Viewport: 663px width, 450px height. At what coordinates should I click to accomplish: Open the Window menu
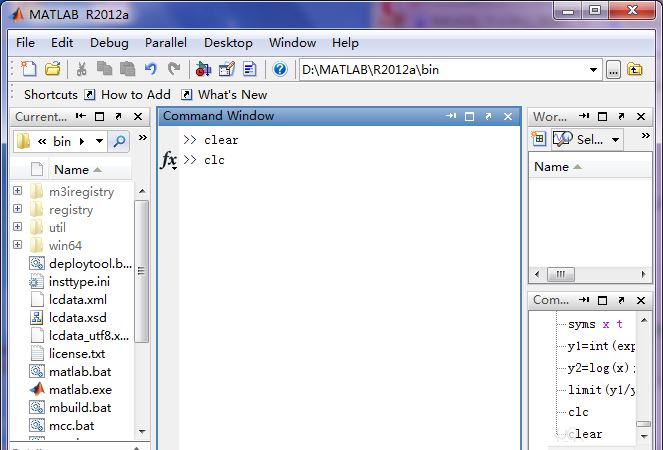293,43
